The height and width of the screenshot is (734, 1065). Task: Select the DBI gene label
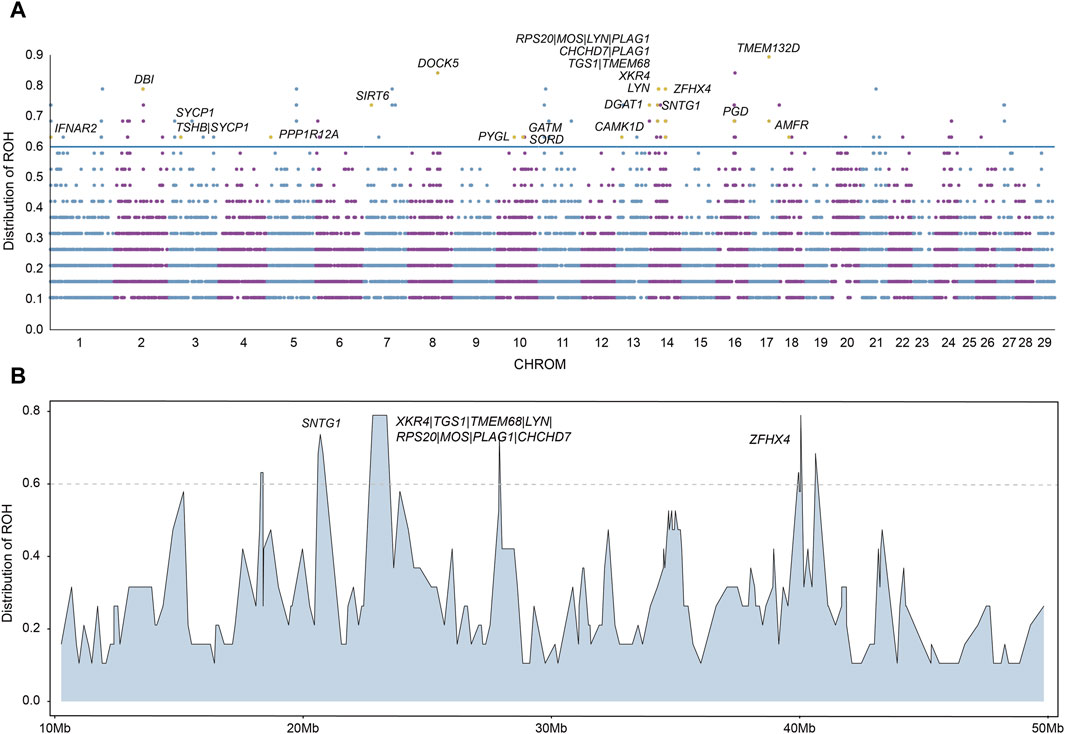pyautogui.click(x=144, y=80)
